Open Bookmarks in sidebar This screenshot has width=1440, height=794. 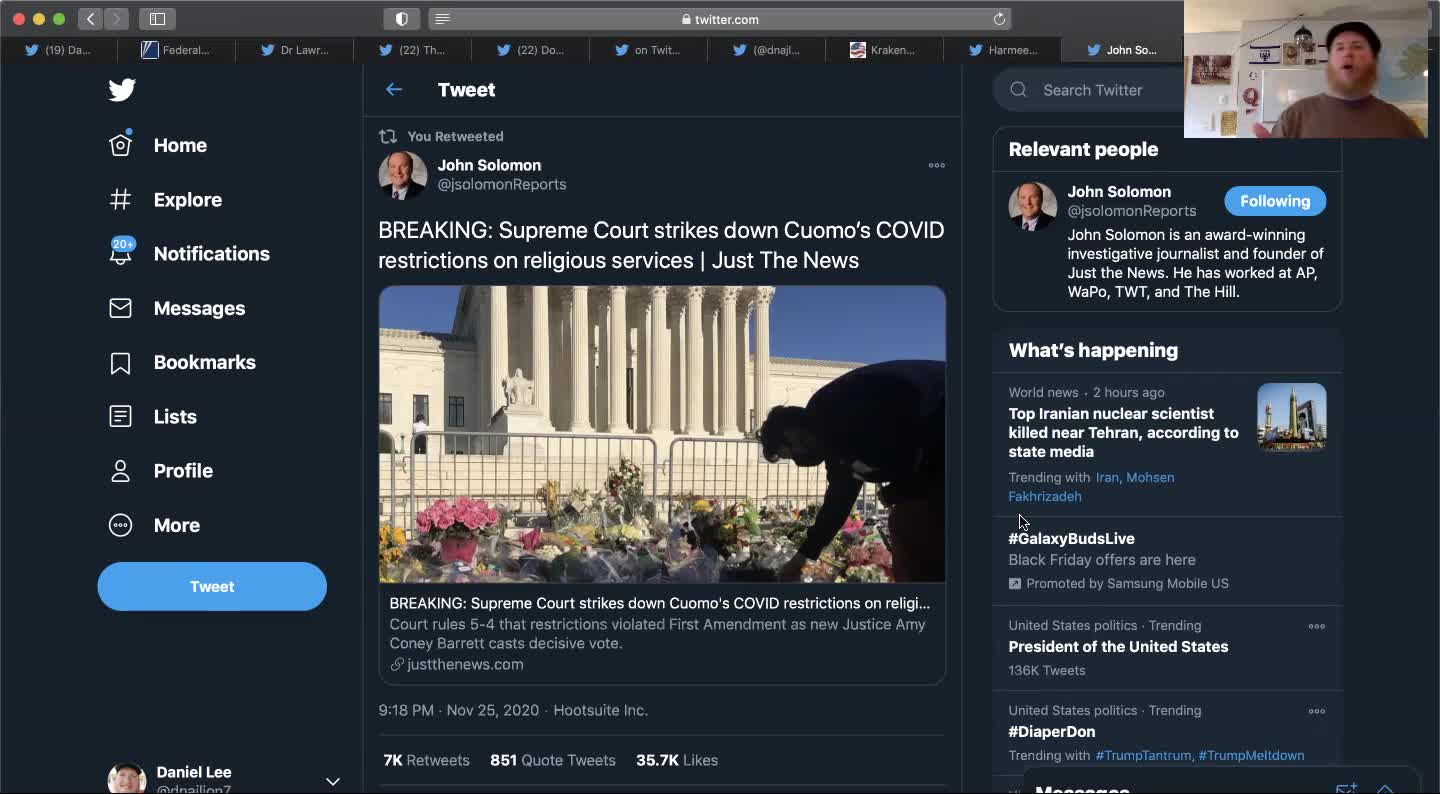click(182, 362)
